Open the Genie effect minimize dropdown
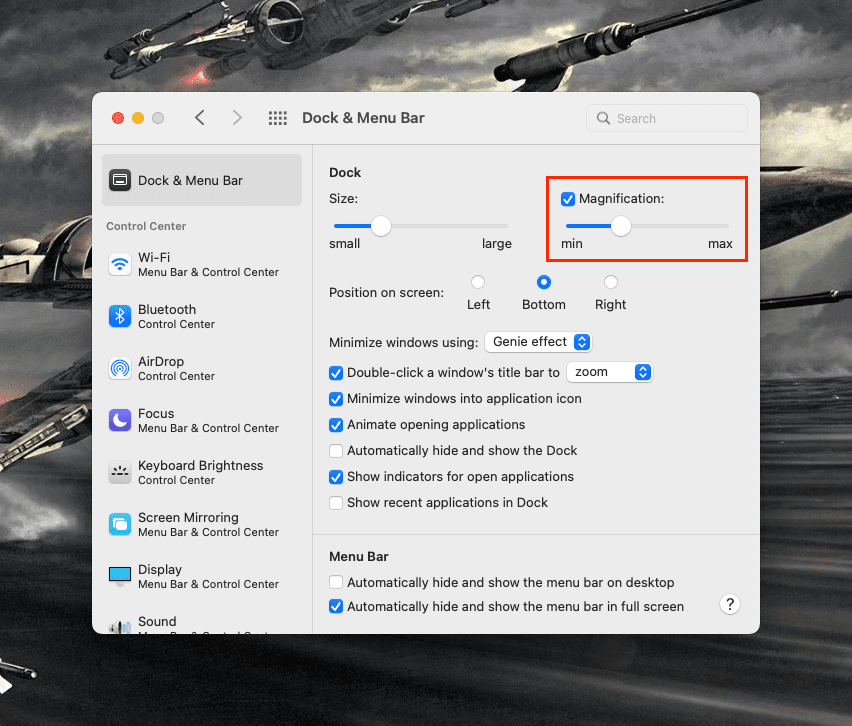 538,342
